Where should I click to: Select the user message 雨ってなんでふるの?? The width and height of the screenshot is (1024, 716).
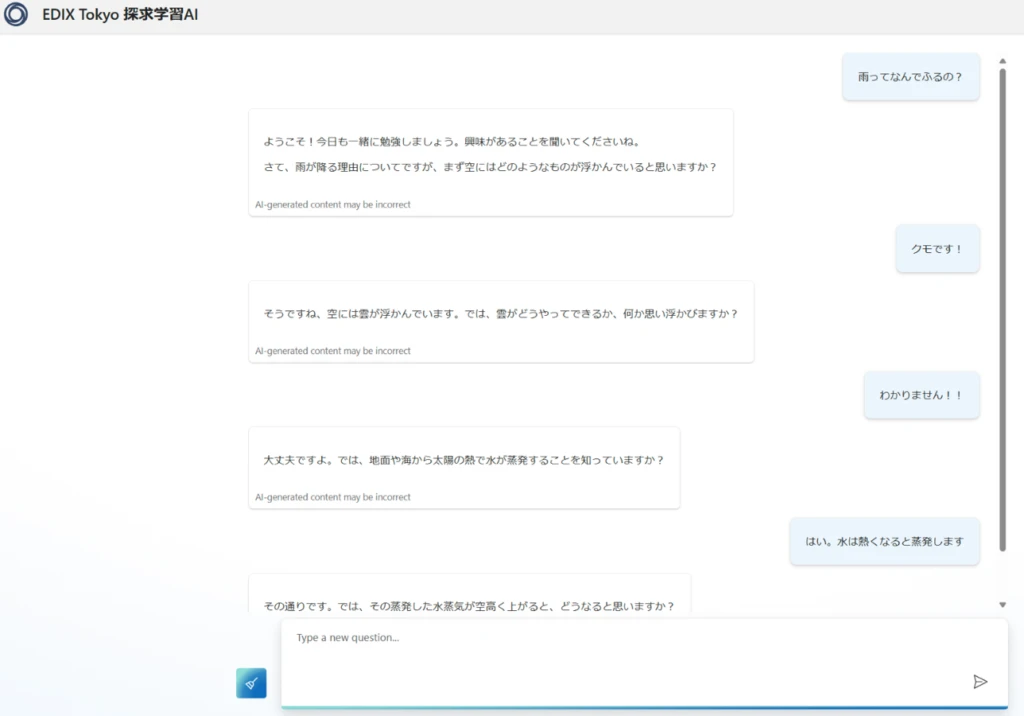910,76
